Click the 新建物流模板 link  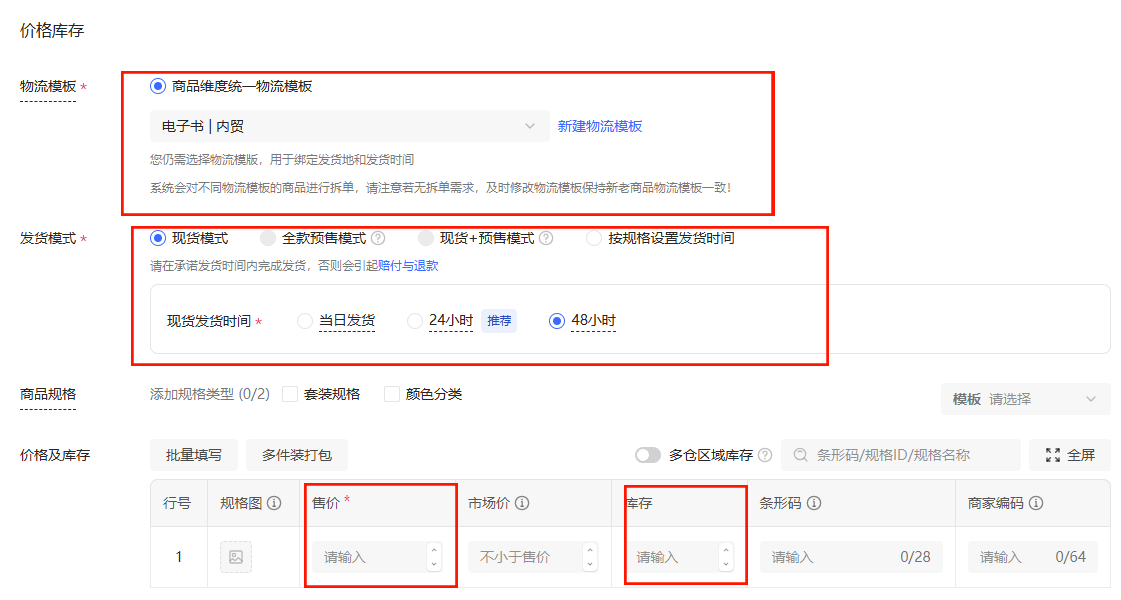click(x=600, y=126)
